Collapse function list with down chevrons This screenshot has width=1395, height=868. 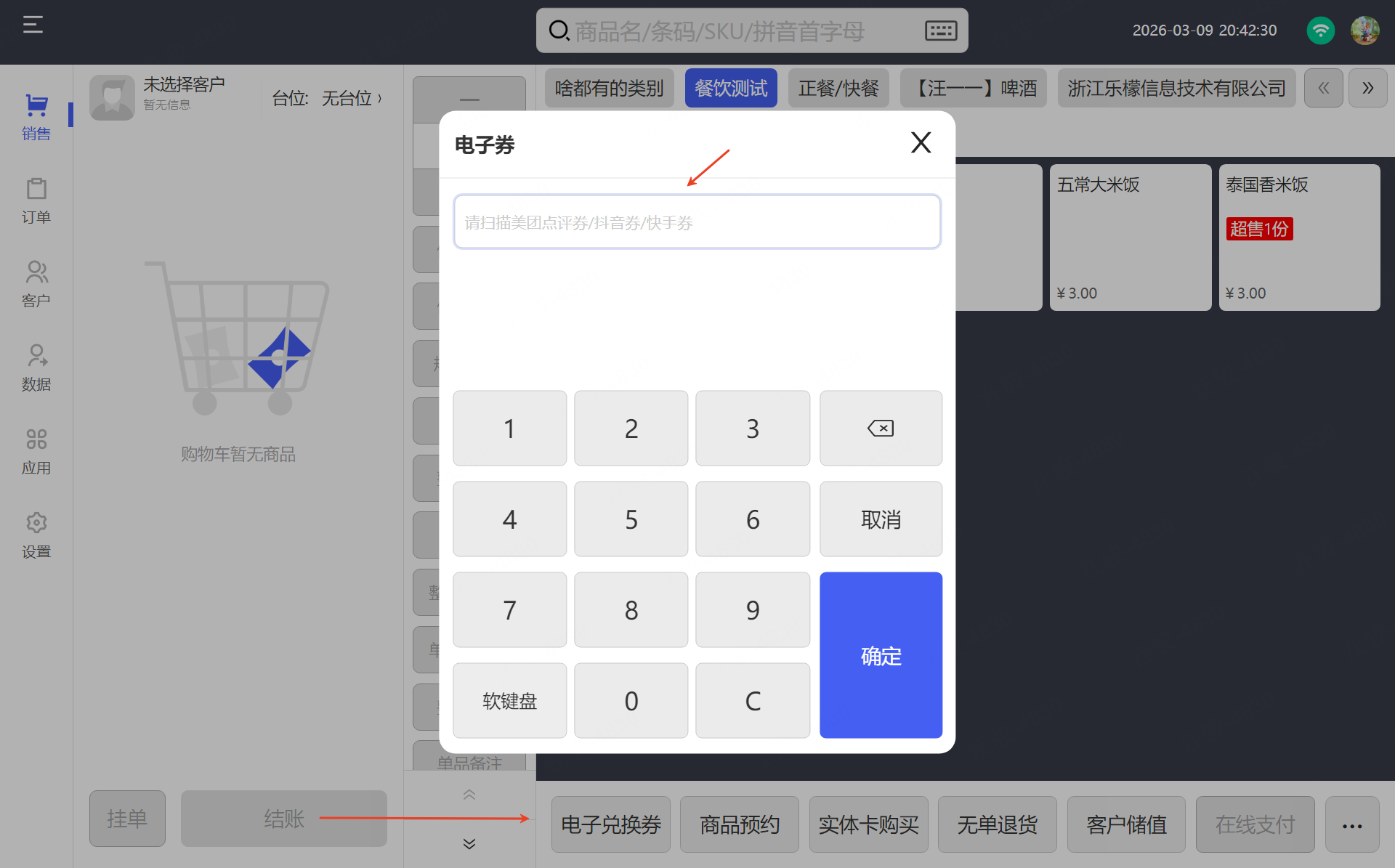(469, 843)
